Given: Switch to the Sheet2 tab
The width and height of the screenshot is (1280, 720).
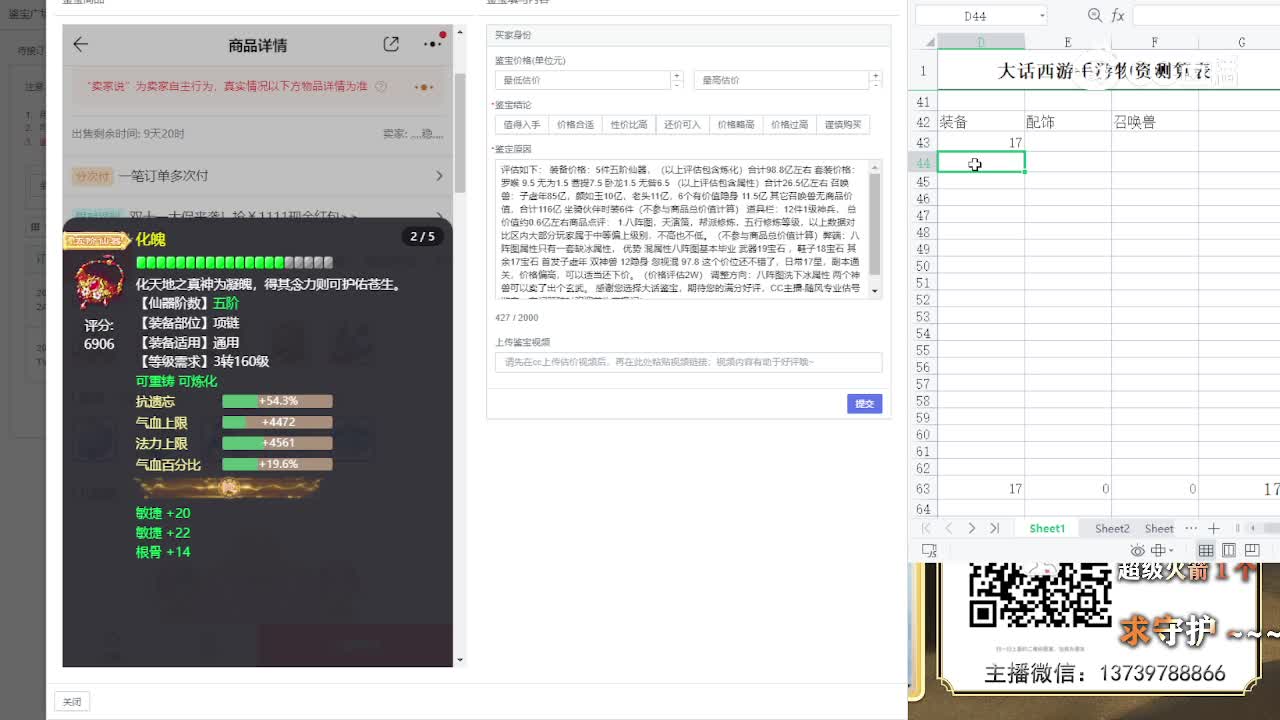Looking at the screenshot, I should tap(1112, 528).
